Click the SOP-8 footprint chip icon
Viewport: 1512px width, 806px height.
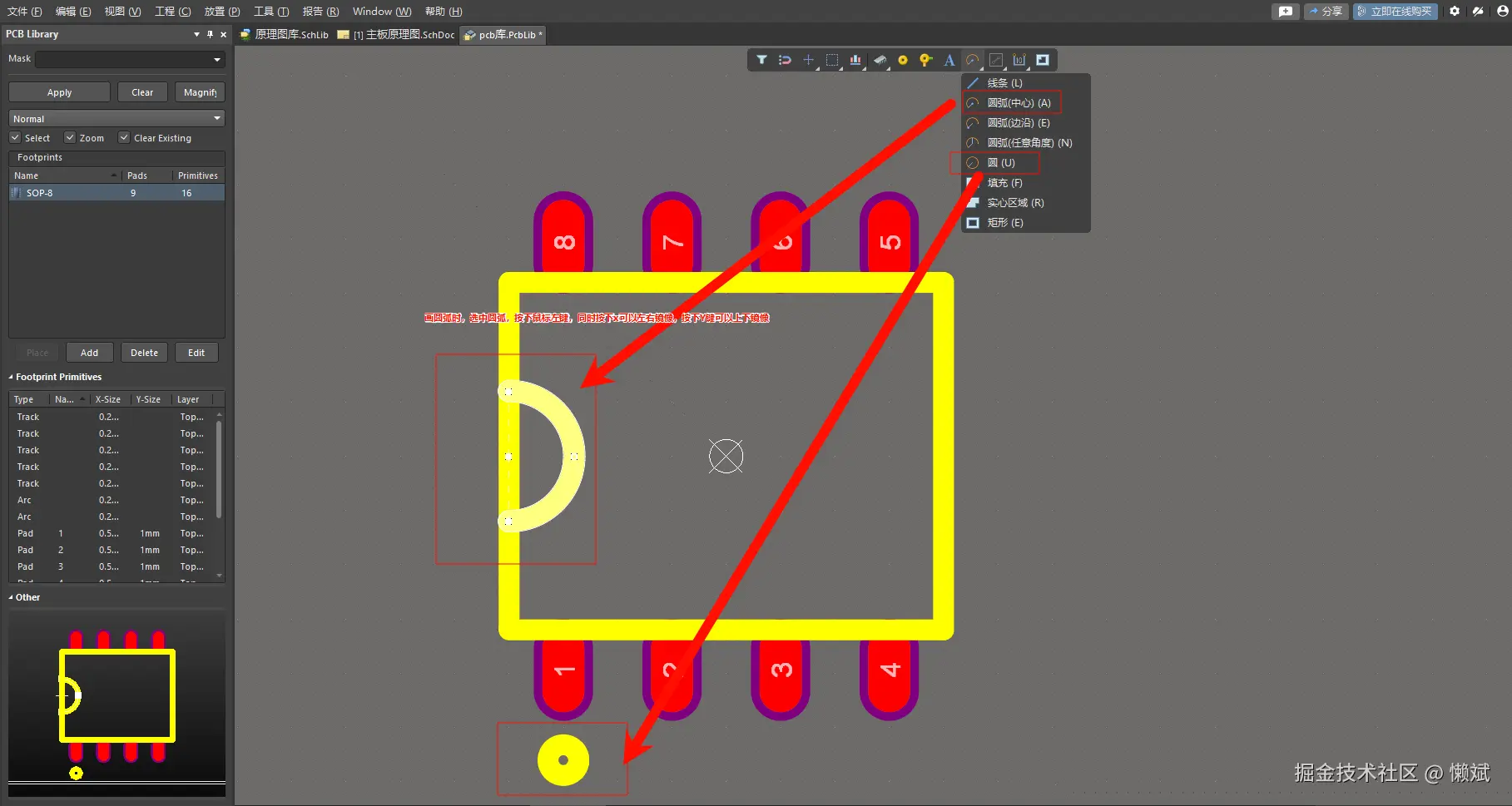[x=16, y=193]
